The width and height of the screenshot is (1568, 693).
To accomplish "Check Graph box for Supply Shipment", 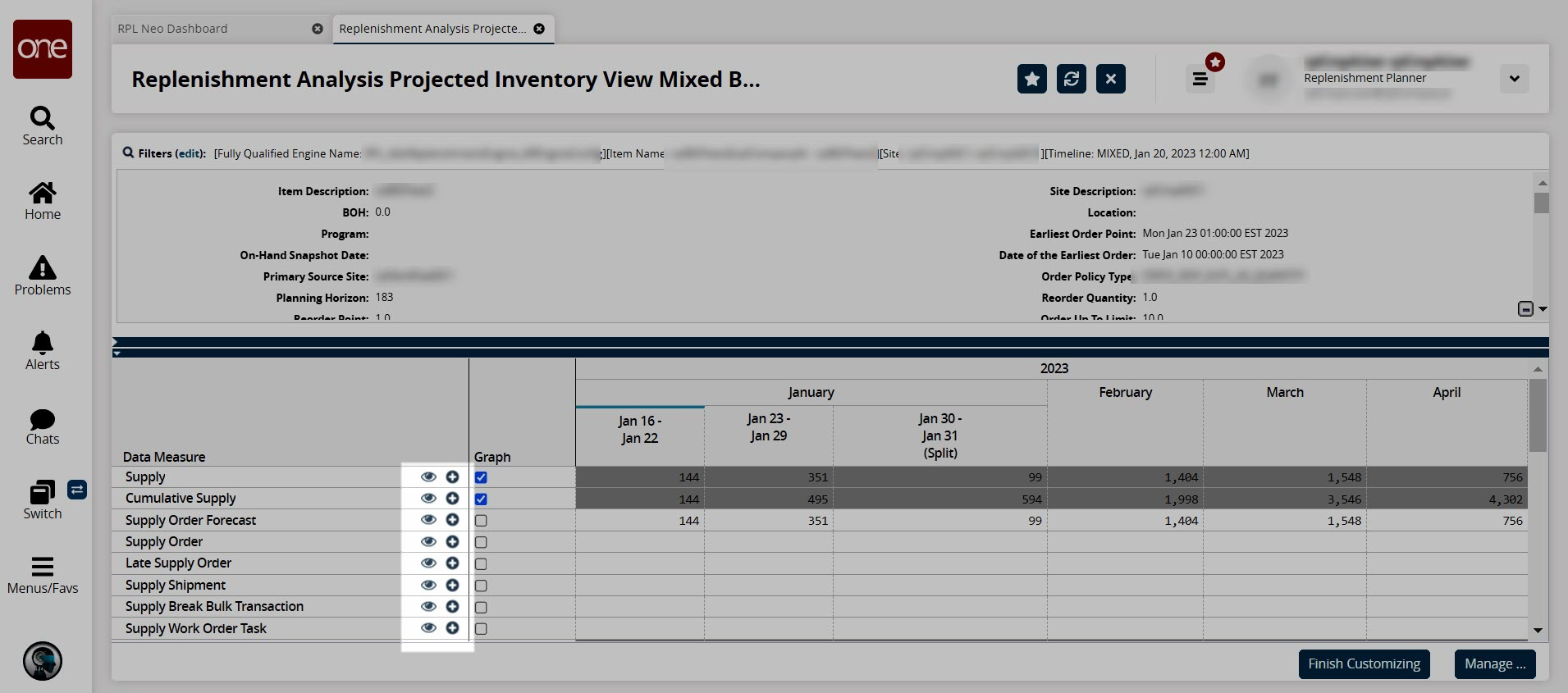I will [481, 586].
